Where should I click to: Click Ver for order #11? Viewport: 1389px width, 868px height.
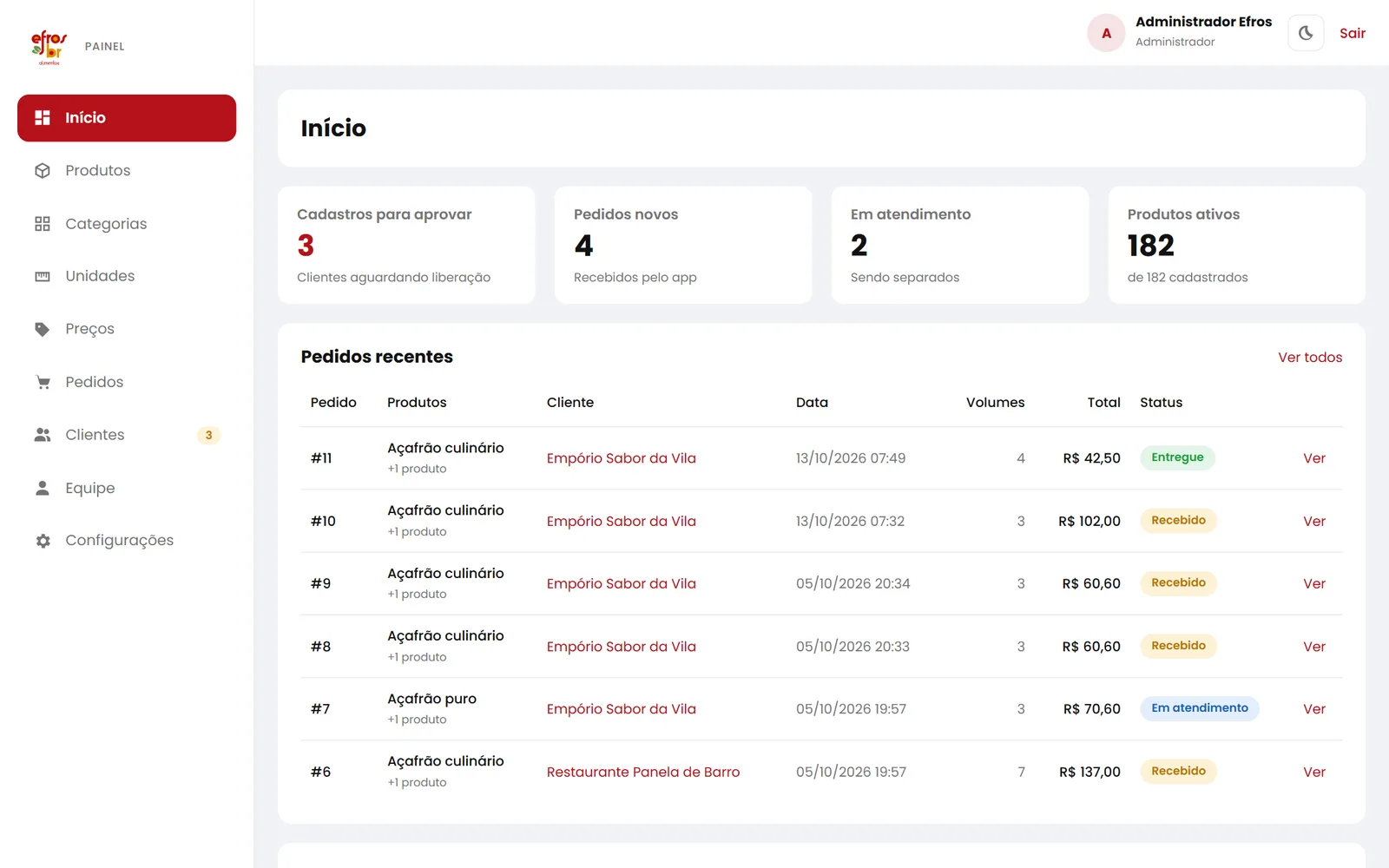1314,458
